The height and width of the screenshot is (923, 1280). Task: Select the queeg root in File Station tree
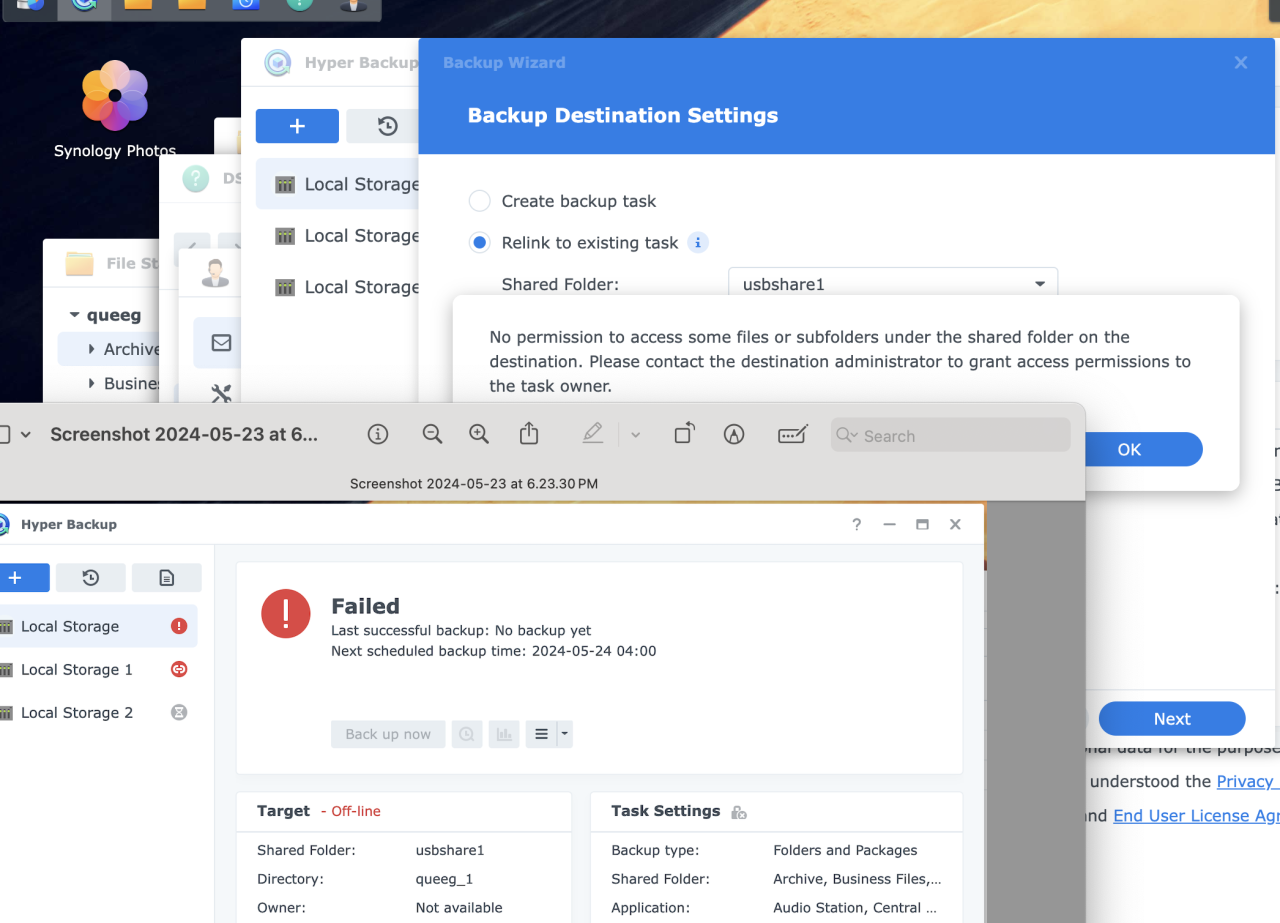(x=114, y=315)
